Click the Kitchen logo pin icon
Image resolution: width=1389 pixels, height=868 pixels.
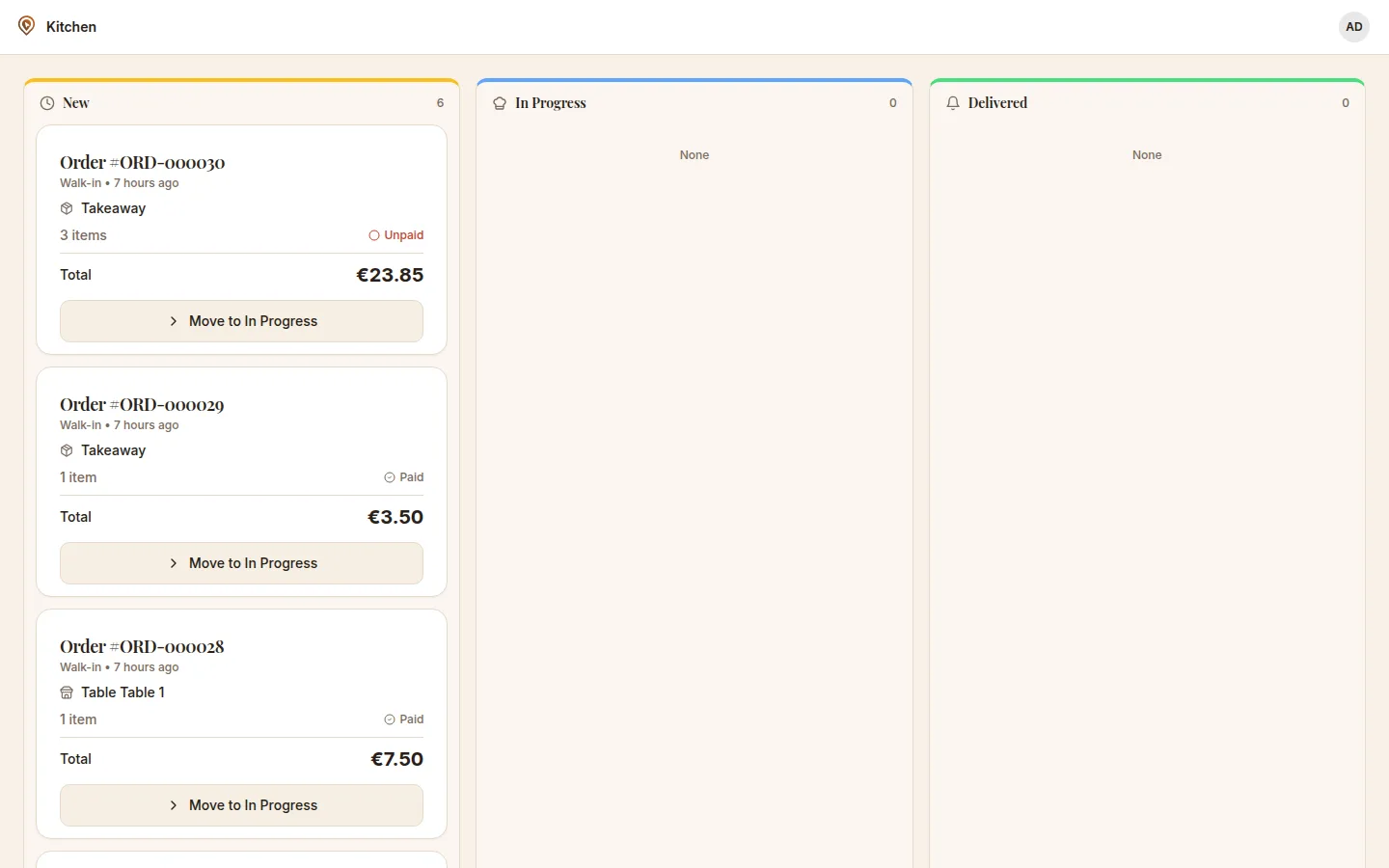(27, 26)
